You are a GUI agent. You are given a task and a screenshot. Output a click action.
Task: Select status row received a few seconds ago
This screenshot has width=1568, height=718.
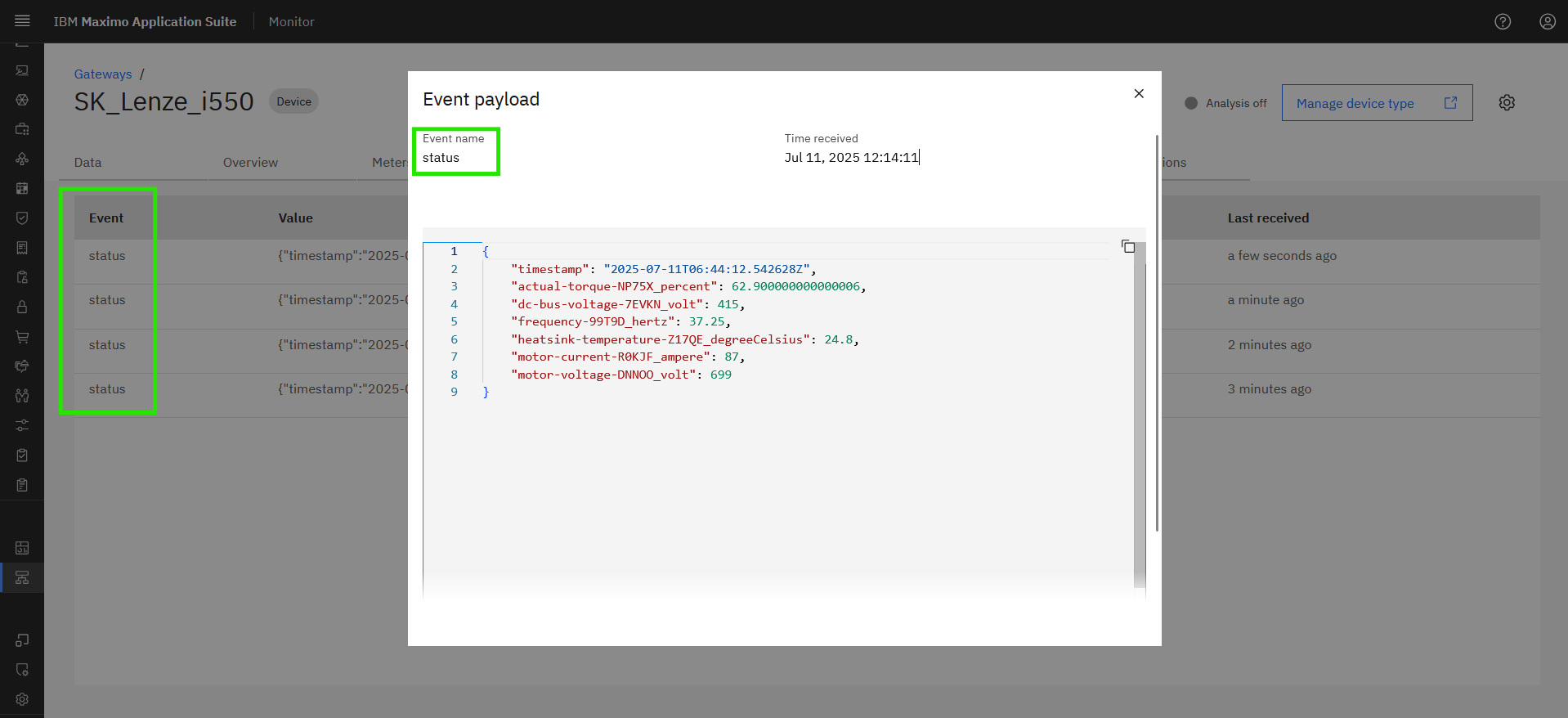click(x=807, y=262)
